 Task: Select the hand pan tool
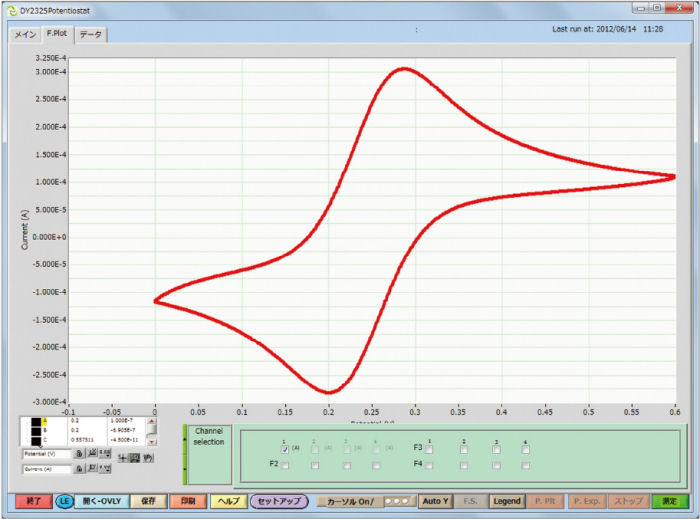(147, 457)
